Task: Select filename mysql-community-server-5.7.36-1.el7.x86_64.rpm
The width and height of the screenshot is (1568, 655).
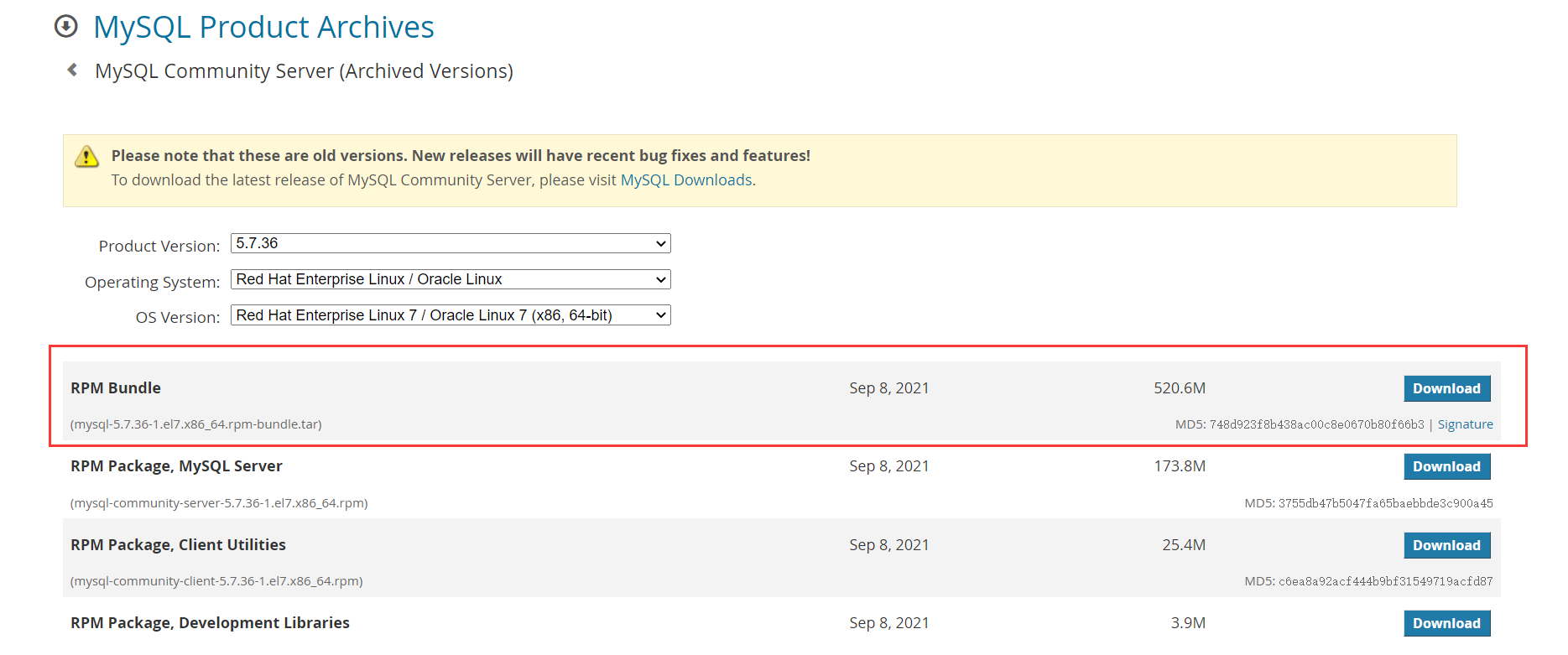Action: pyautogui.click(x=219, y=503)
